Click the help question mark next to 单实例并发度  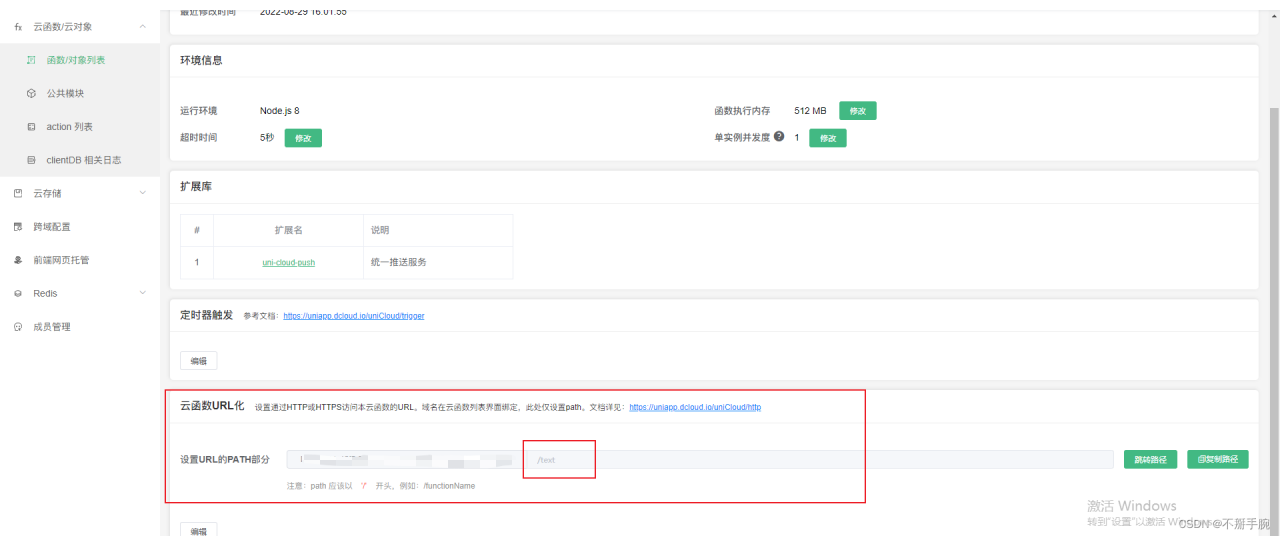coord(779,137)
